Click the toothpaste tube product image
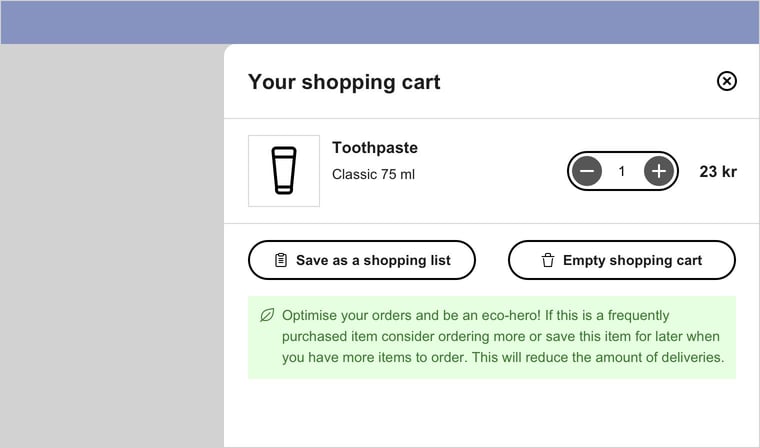 coord(284,171)
